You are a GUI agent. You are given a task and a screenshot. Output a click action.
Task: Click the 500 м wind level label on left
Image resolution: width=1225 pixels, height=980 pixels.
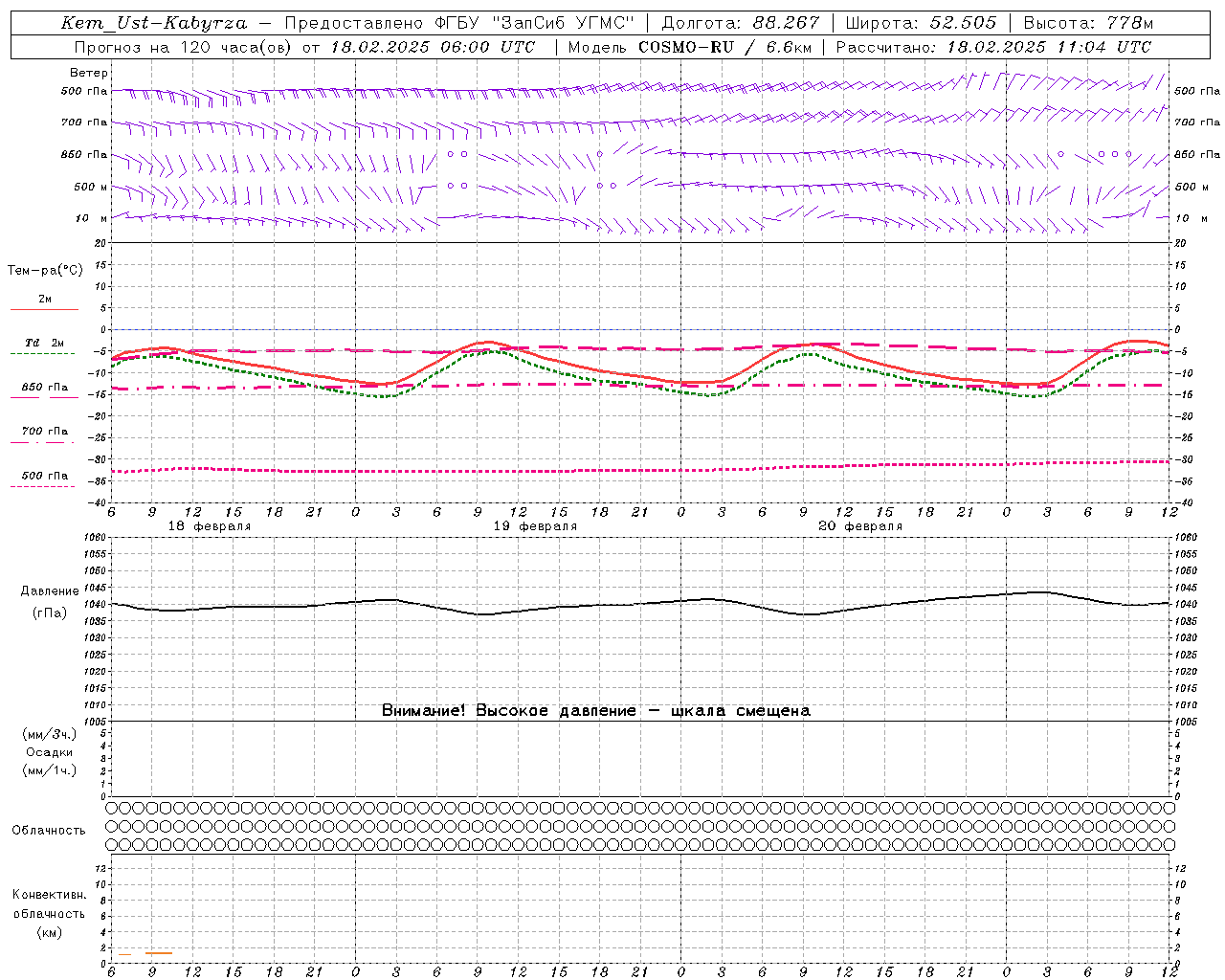pos(90,188)
